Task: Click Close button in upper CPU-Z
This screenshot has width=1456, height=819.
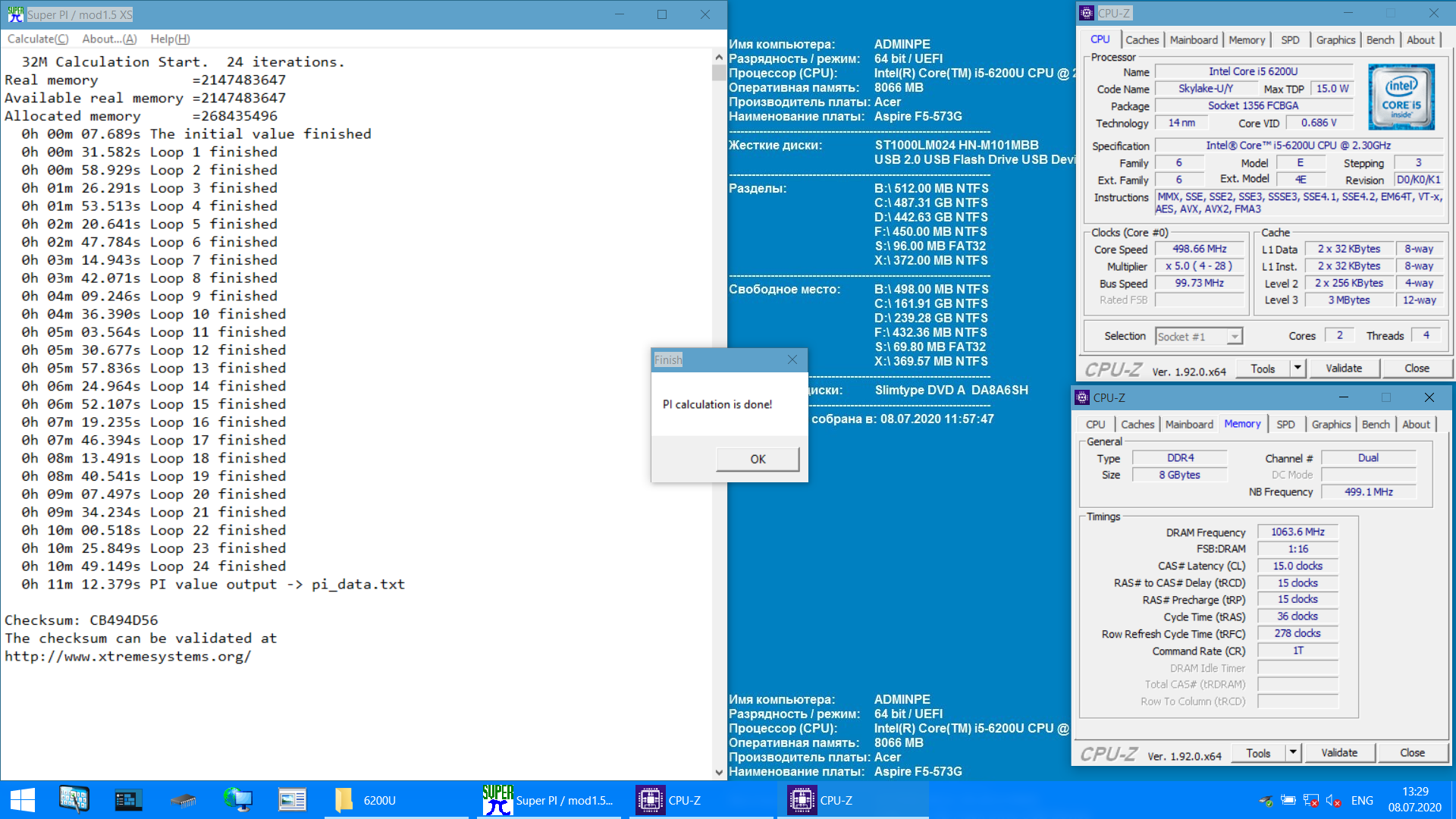Action: pyautogui.click(x=1417, y=369)
